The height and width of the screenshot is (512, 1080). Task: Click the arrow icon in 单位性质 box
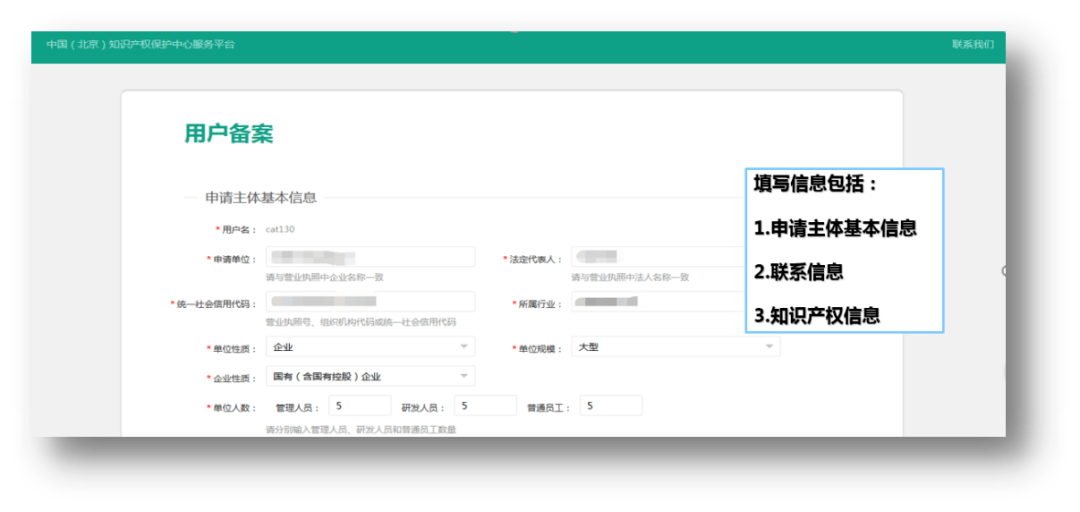464,347
